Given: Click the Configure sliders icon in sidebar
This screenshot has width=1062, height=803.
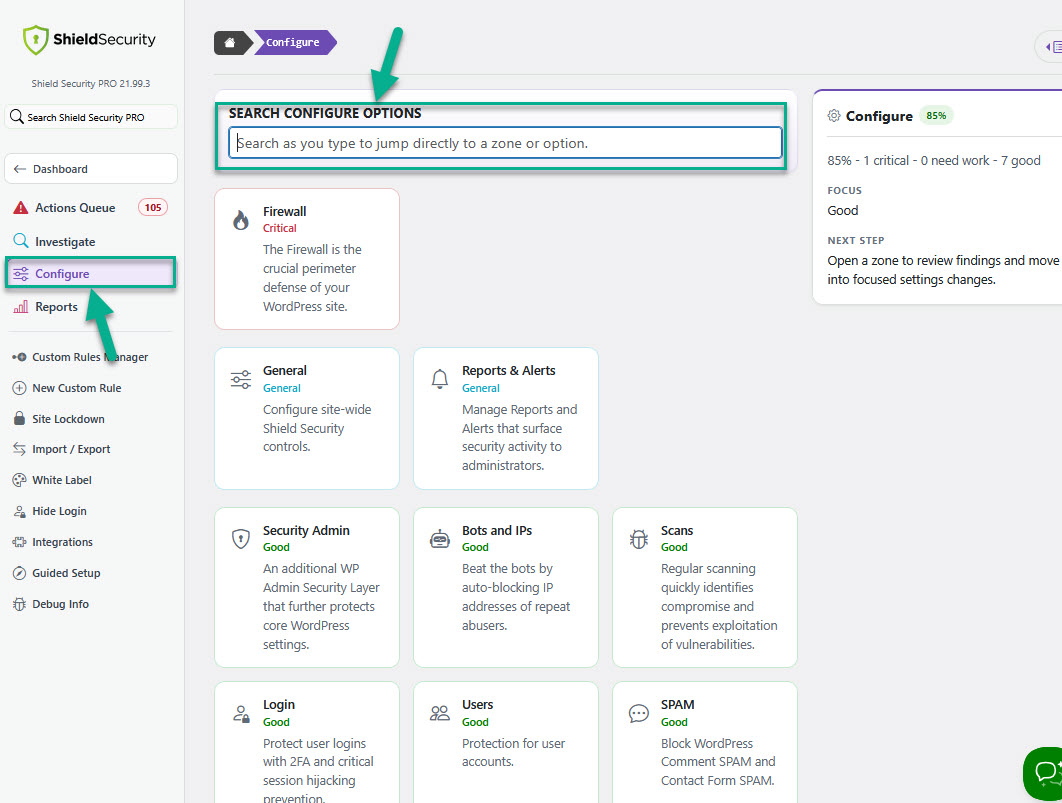Looking at the screenshot, I should click(21, 274).
